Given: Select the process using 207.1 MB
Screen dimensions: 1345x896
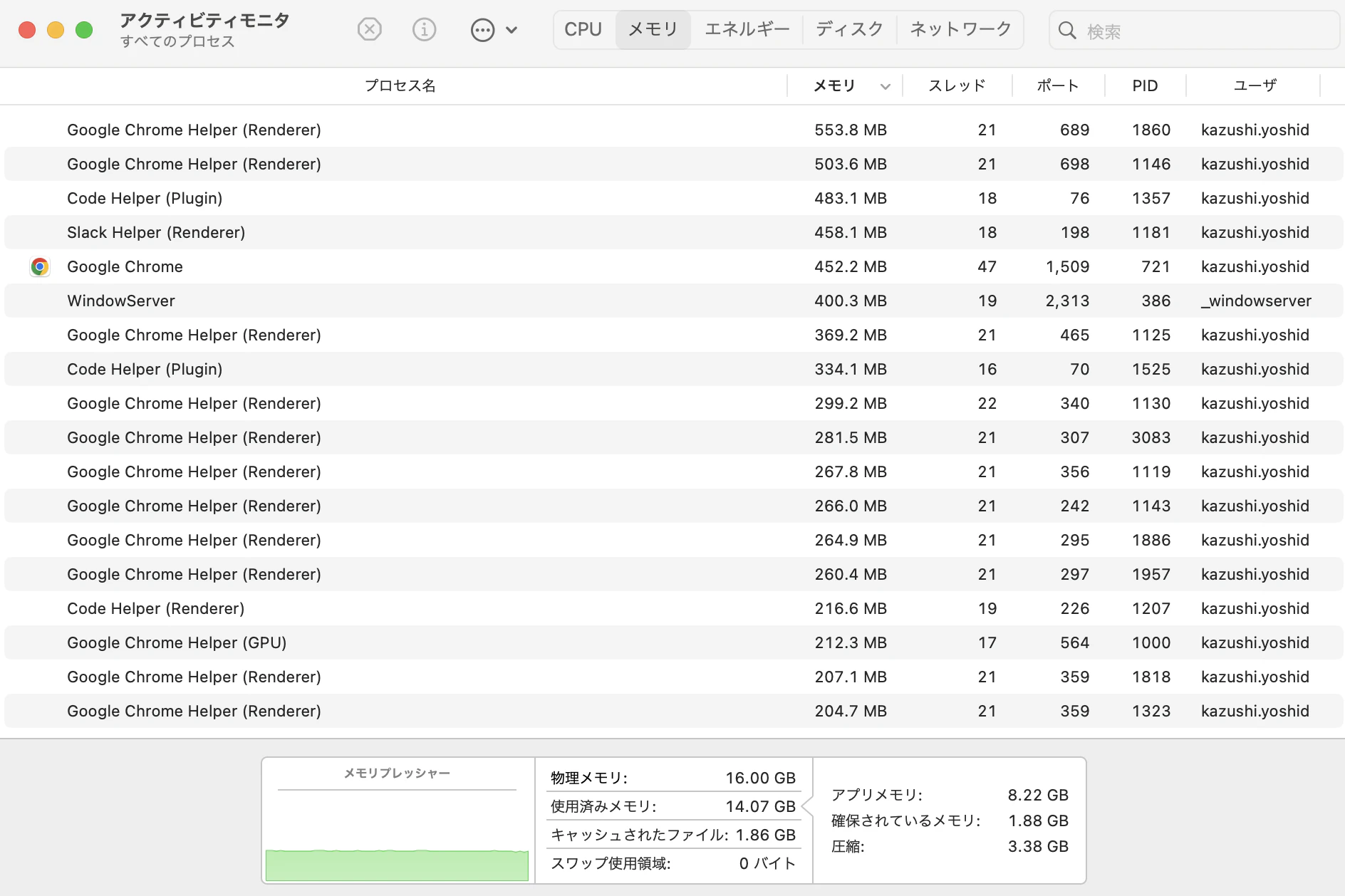Looking at the screenshot, I should pos(674,677).
